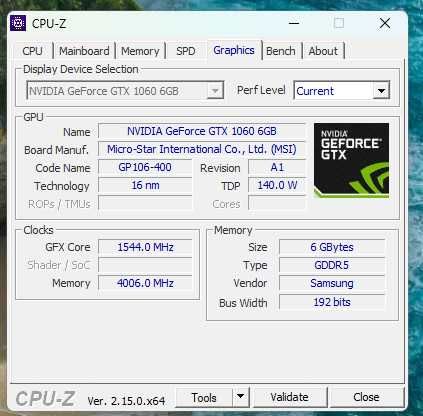Click the Close button at bottom
Viewport: 423px width, 416px height.
coord(366,397)
